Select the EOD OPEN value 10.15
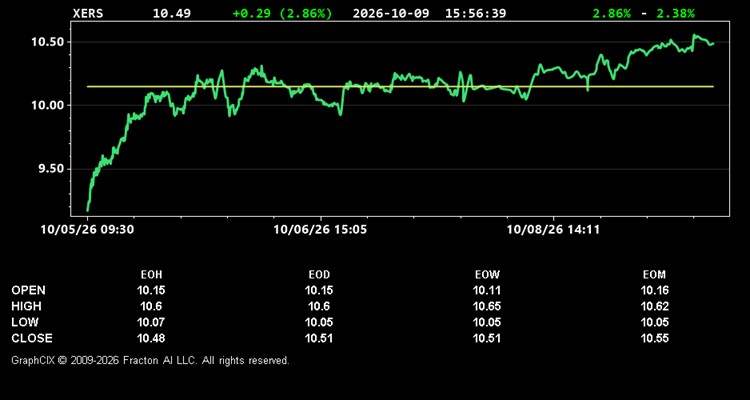Image resolution: width=750 pixels, height=400 pixels. tap(319, 290)
